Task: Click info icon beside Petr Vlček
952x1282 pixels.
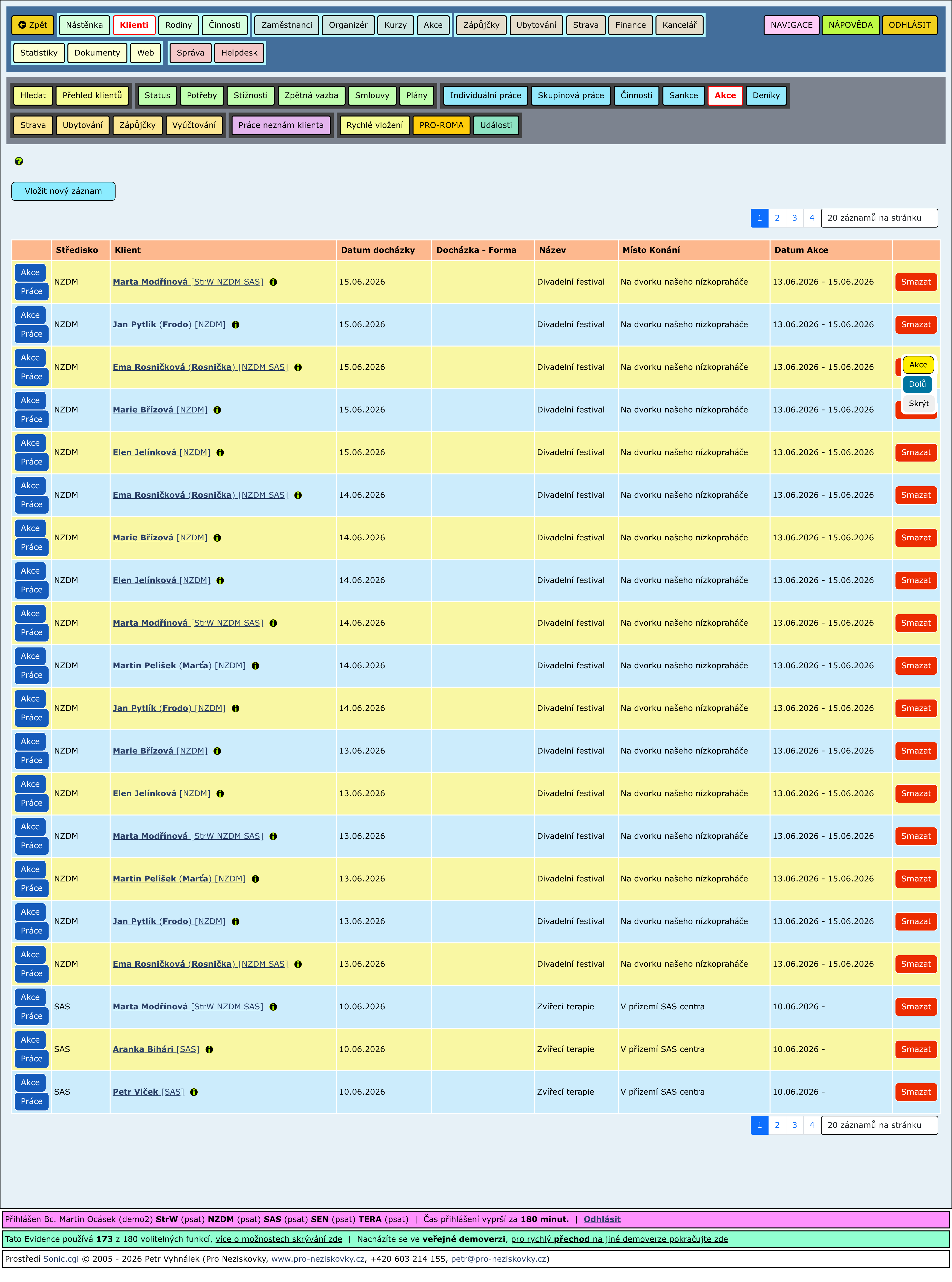Action: (194, 1092)
